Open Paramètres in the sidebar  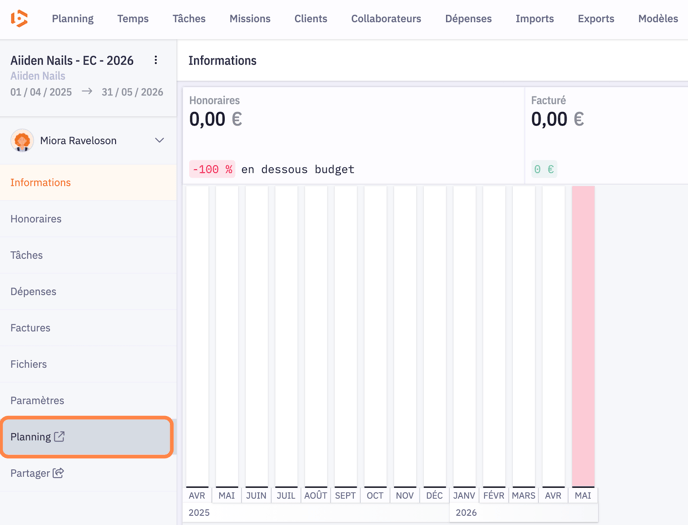(x=37, y=401)
